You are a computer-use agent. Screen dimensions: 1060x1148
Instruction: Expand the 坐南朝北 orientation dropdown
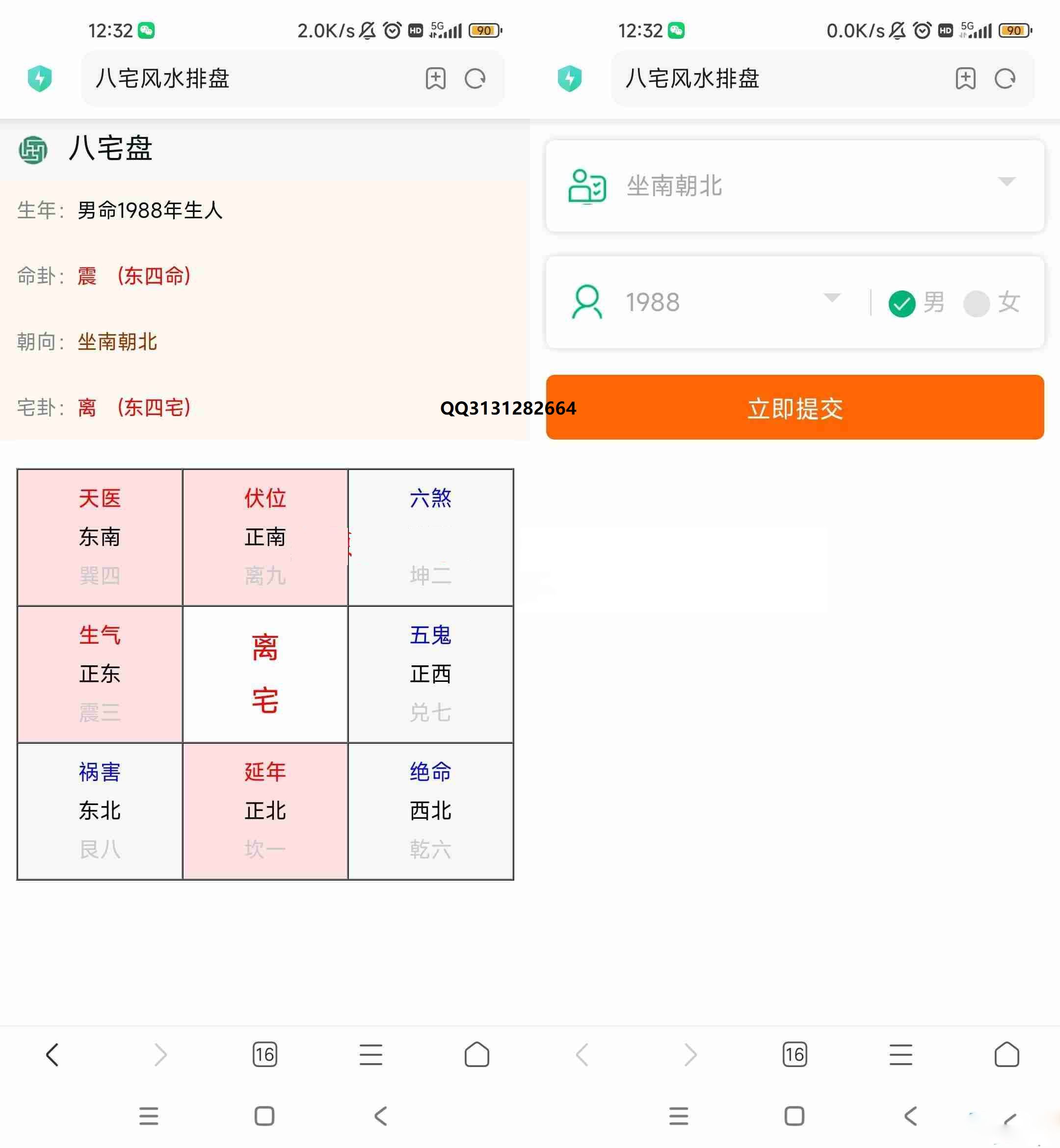pos(795,186)
